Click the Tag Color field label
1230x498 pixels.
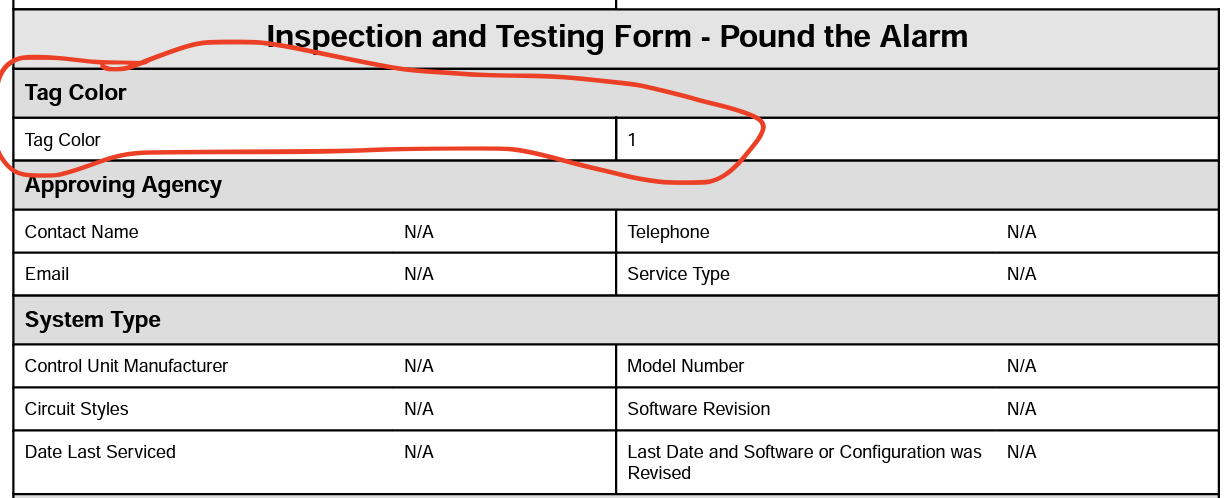pyautogui.click(x=63, y=140)
